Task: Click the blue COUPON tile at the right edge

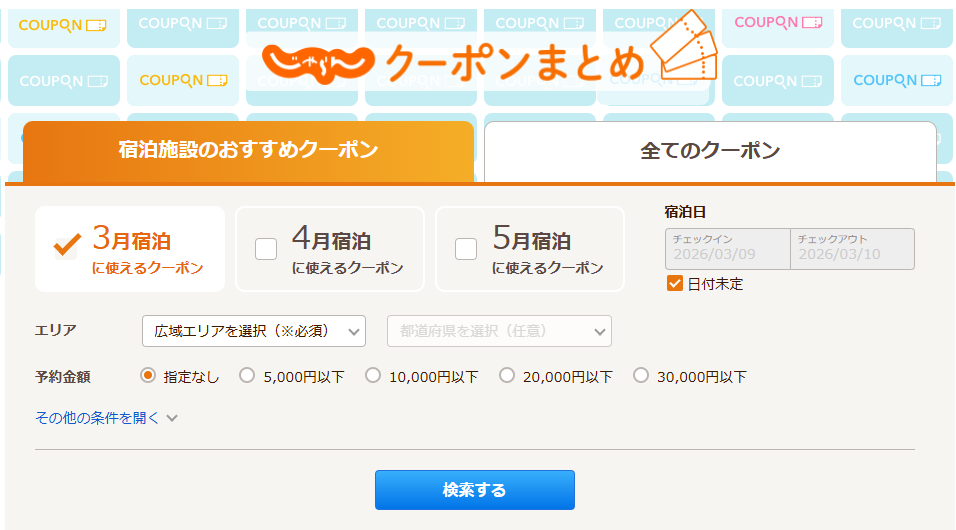Action: pos(897,80)
